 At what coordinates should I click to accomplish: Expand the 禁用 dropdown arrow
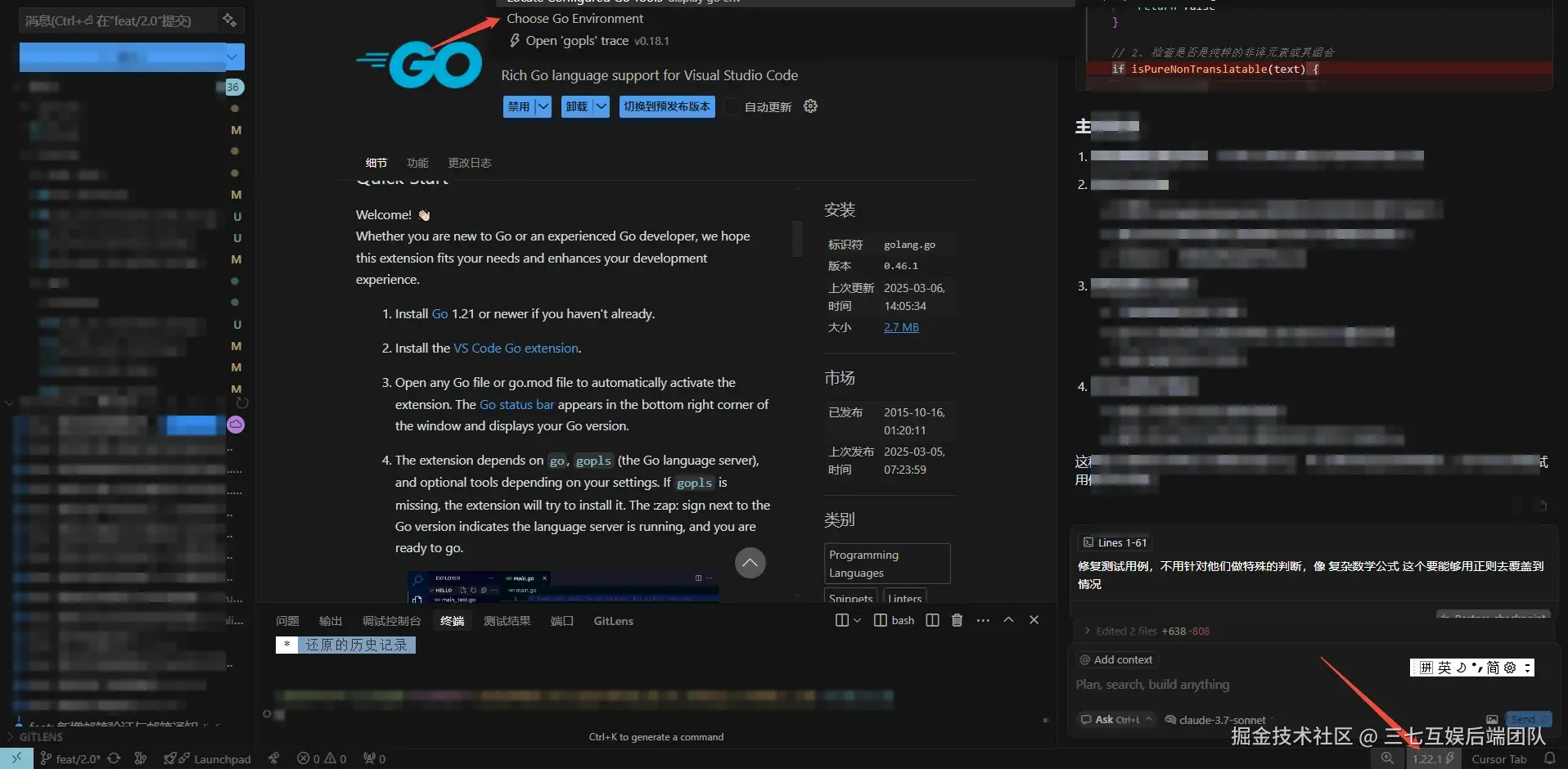click(x=543, y=106)
